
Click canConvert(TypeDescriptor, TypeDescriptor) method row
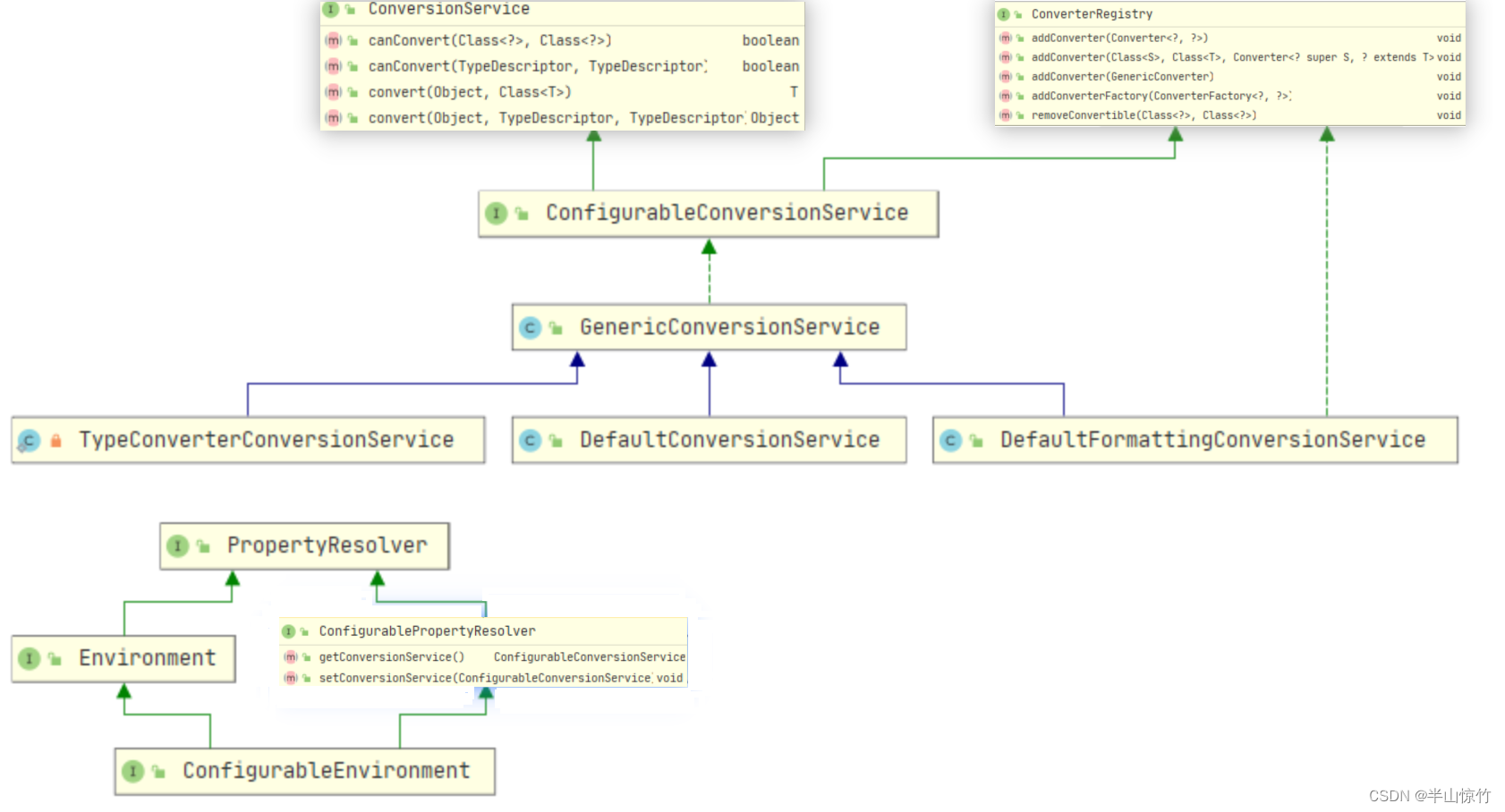click(562, 66)
